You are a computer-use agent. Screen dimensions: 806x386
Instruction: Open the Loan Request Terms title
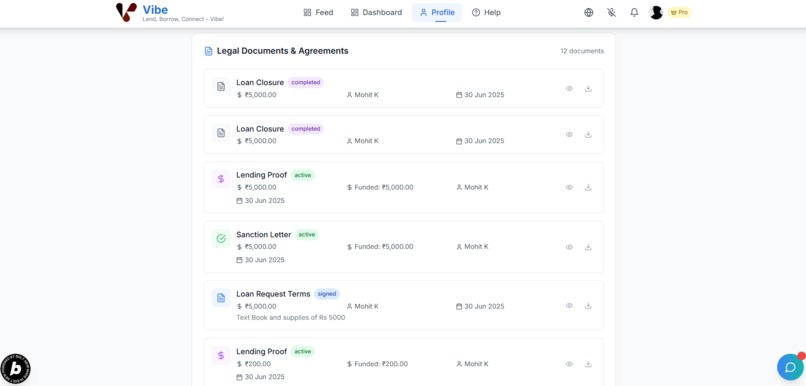click(x=273, y=294)
